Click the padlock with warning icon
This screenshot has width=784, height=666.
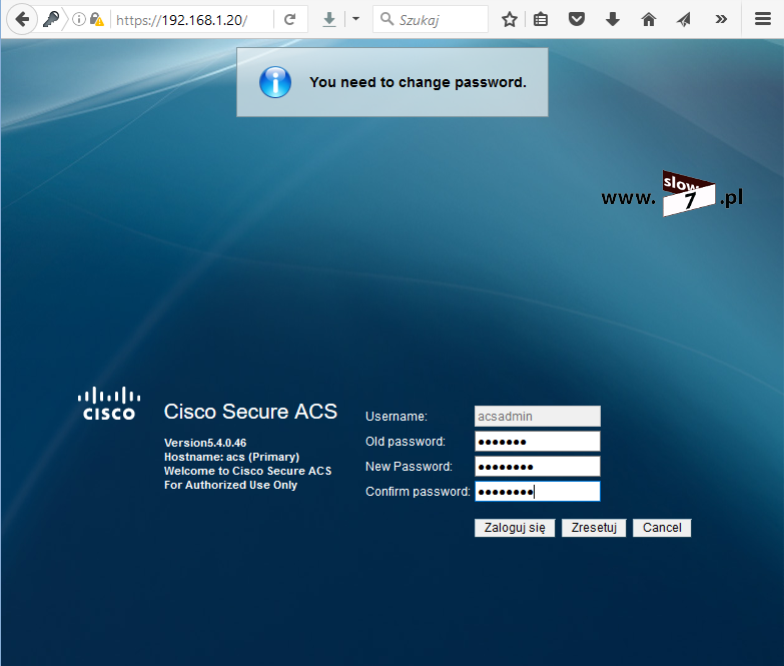(96, 20)
